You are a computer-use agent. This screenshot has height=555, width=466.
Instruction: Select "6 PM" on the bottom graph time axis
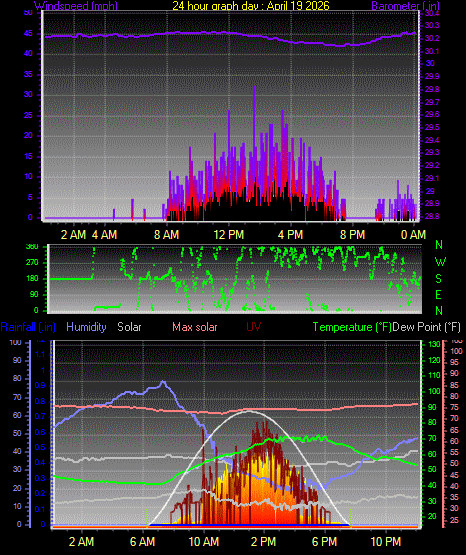[x=324, y=542]
